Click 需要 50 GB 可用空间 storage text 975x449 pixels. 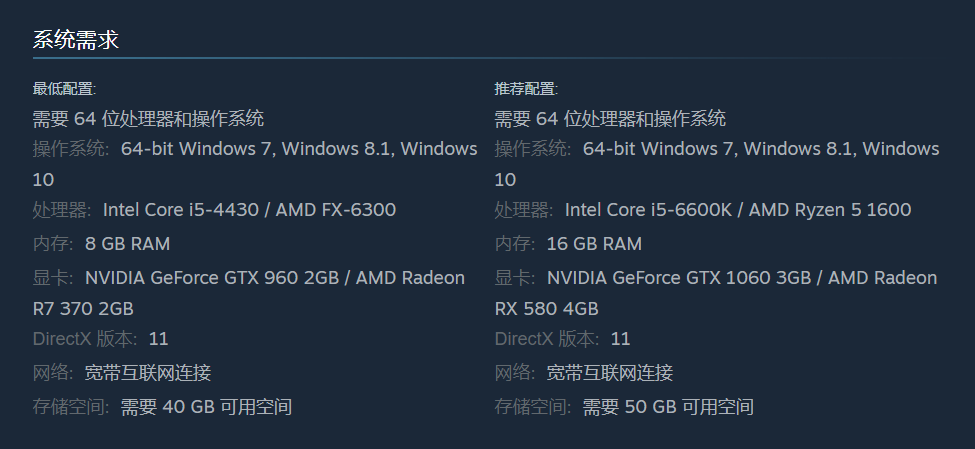point(668,407)
